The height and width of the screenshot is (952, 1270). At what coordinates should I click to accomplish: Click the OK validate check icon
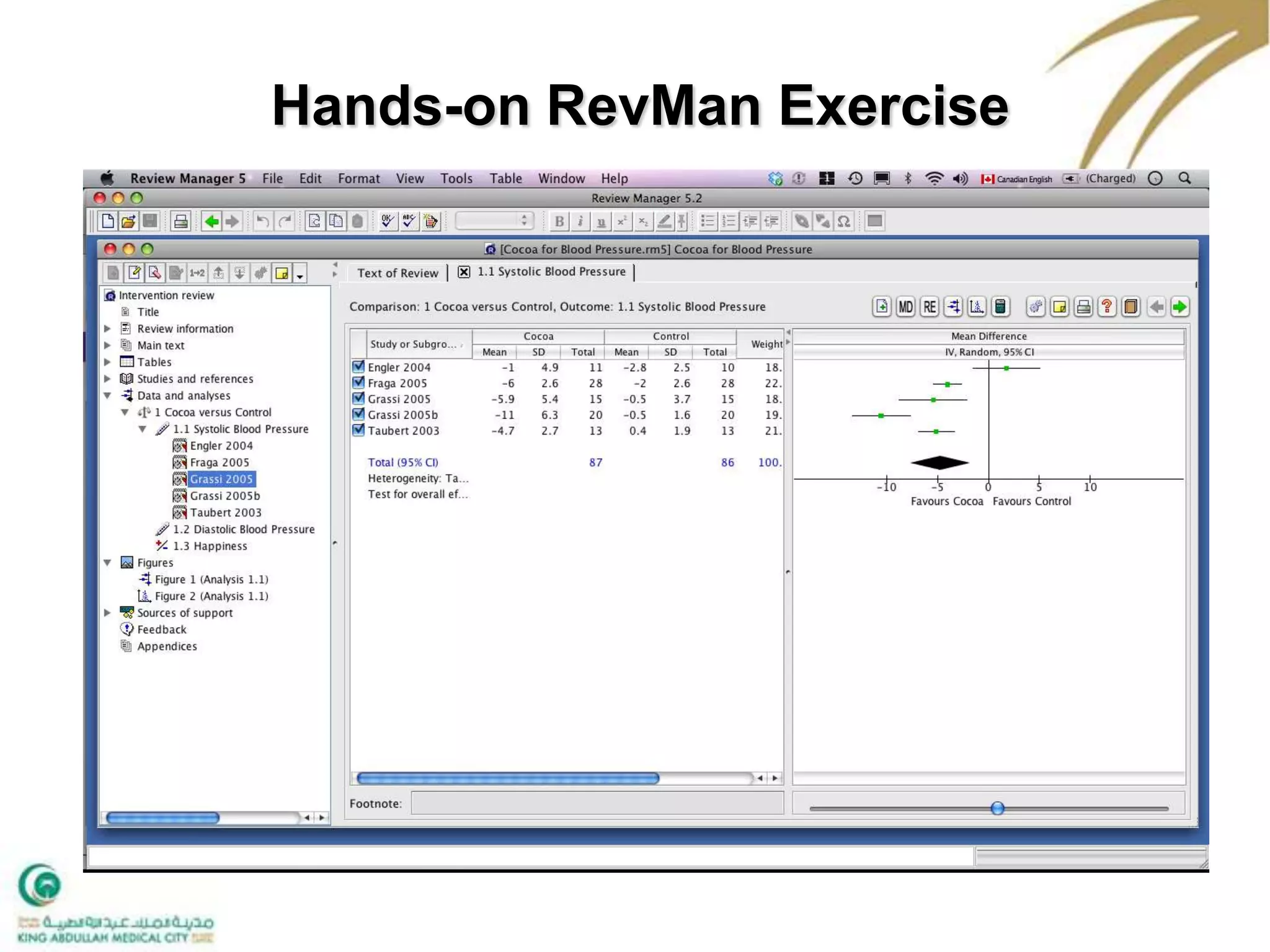388,221
